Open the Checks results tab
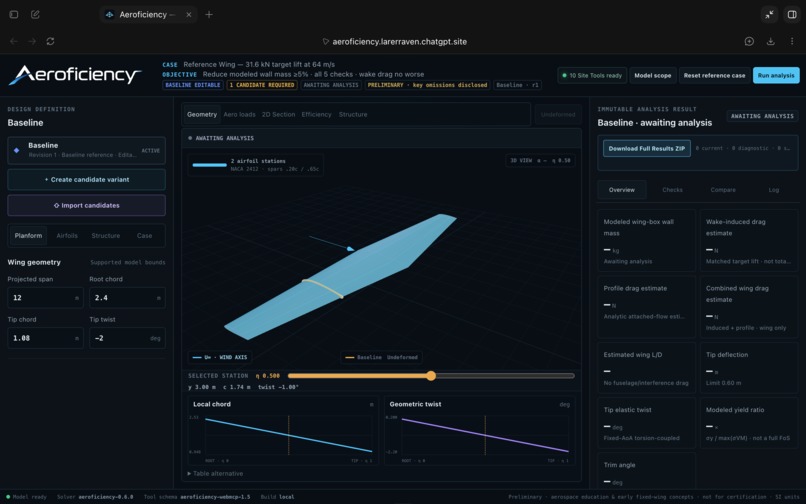 [x=672, y=190]
